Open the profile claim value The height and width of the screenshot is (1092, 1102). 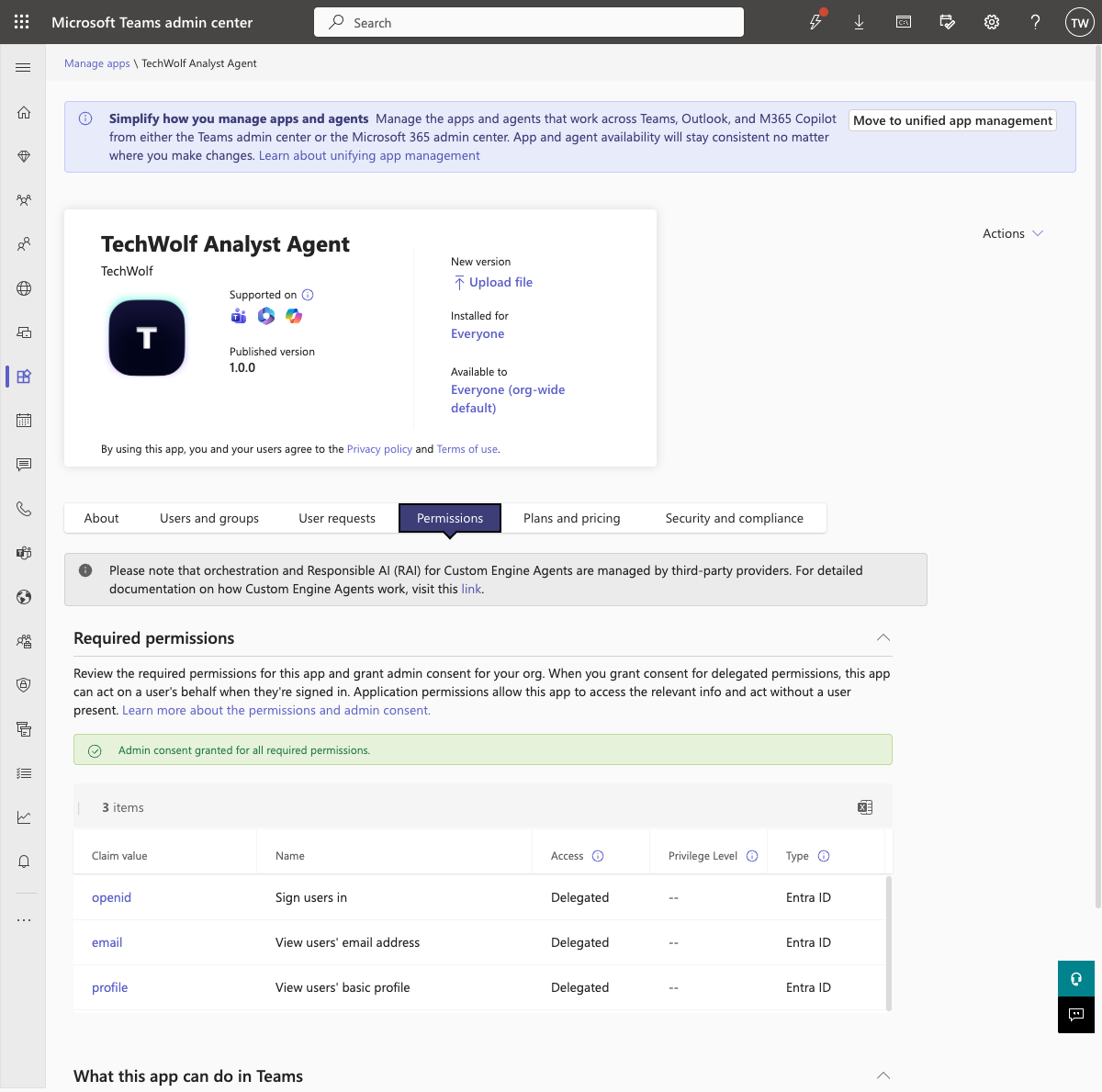pyautogui.click(x=109, y=987)
